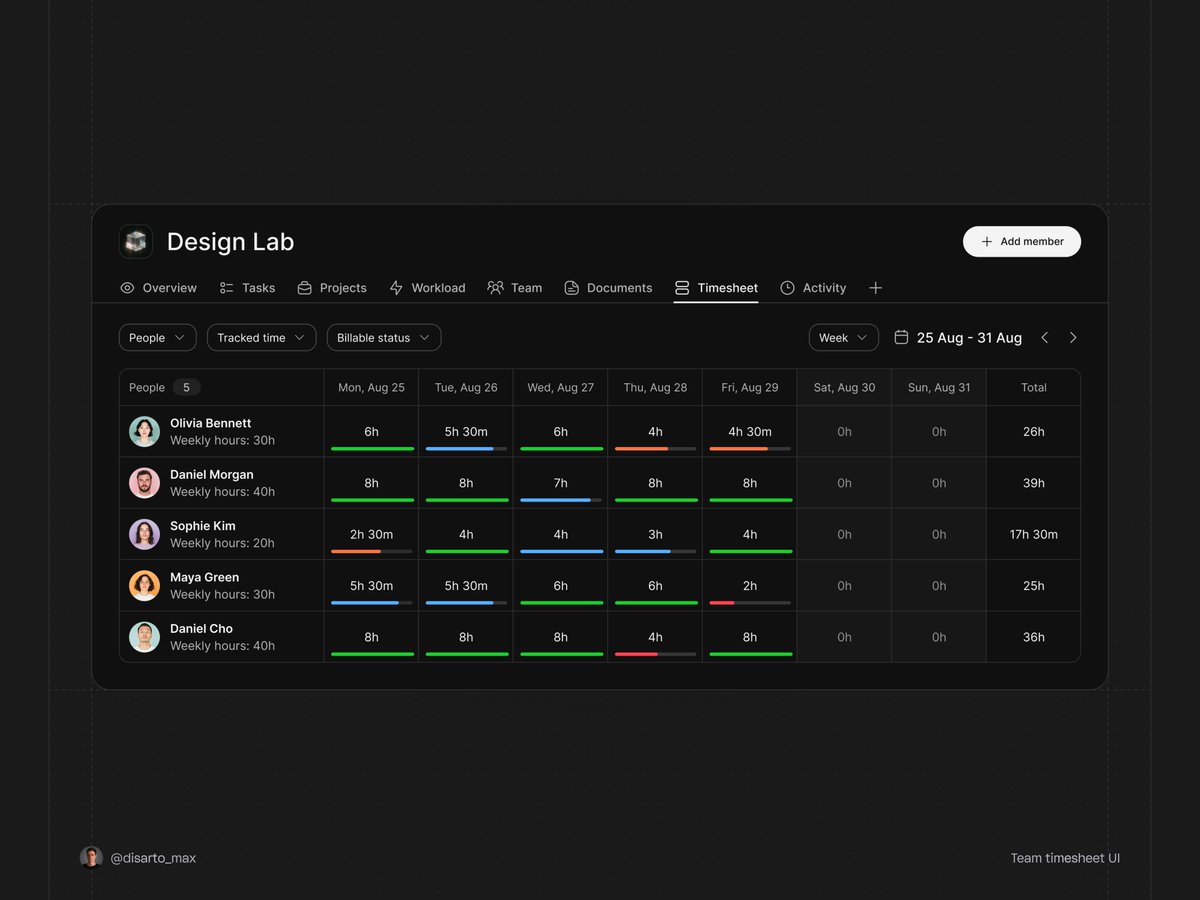1200x900 pixels.
Task: Open the Billable status dropdown
Action: (383, 337)
